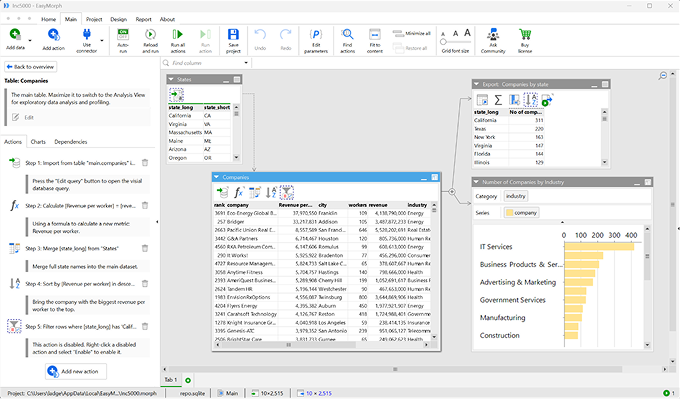Click the Buy license cart icon

525,34
